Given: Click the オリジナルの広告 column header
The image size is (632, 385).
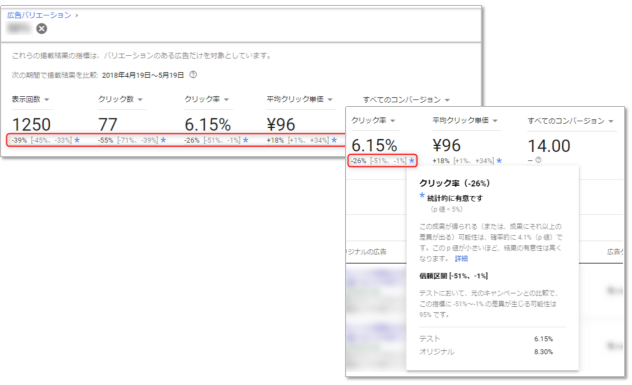Looking at the screenshot, I should (x=366, y=252).
